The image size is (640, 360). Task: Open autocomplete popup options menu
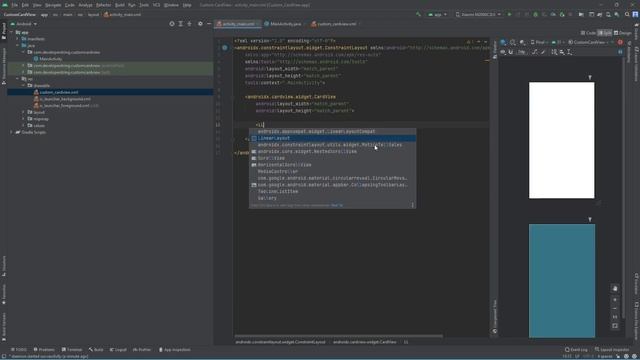(x=412, y=205)
